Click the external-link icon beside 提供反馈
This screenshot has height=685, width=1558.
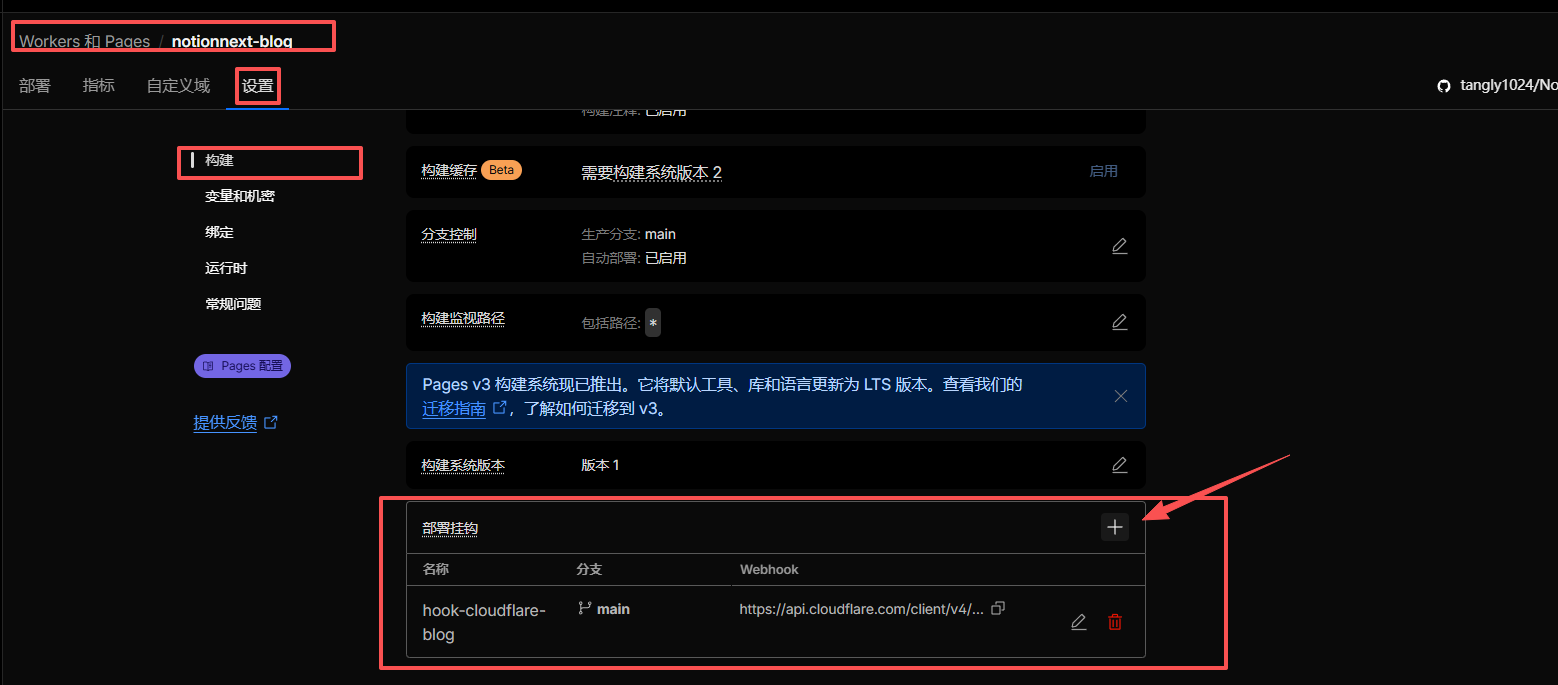pyautogui.click(x=270, y=422)
